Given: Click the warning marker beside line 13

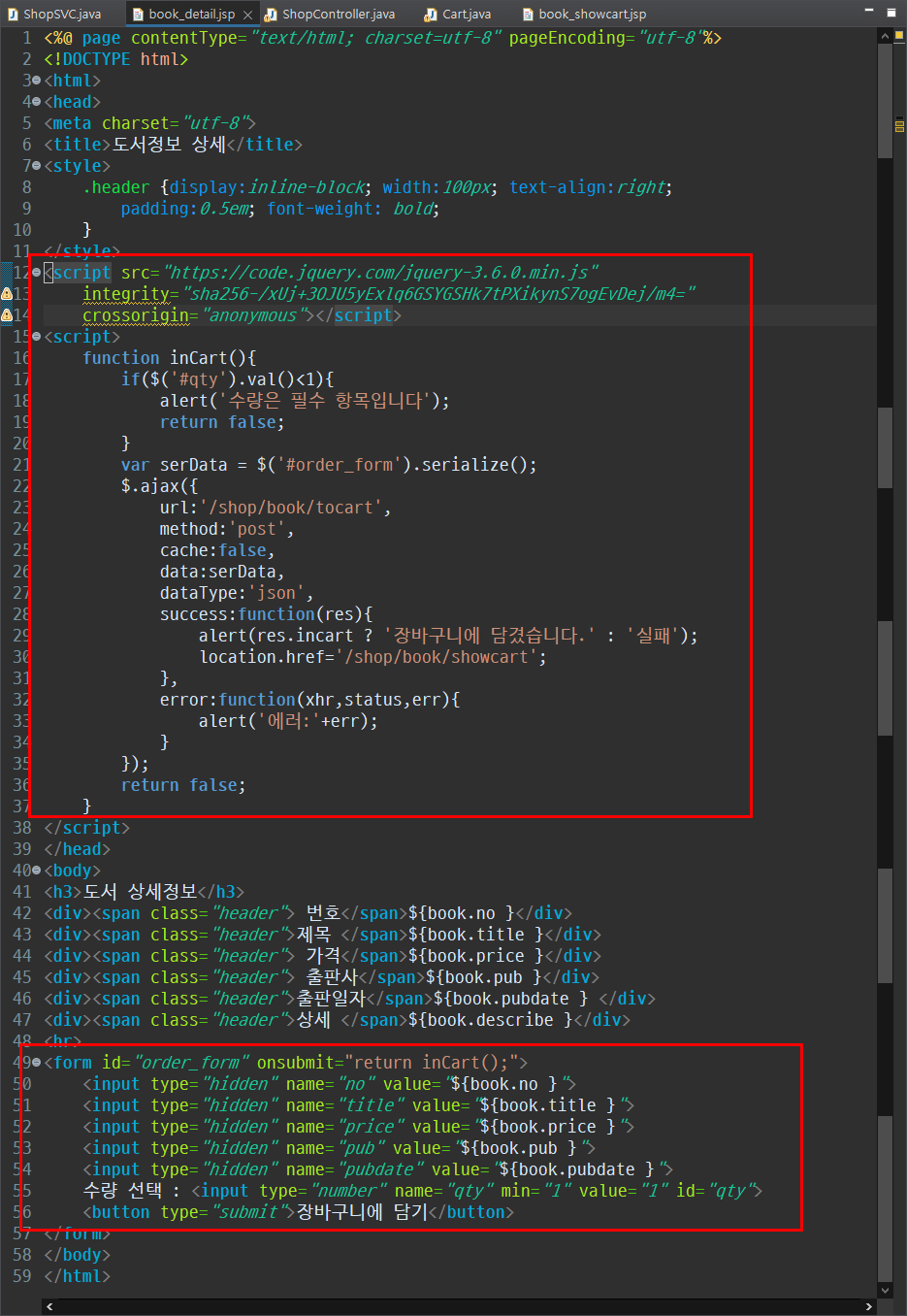Looking at the screenshot, I should pyautogui.click(x=7, y=293).
